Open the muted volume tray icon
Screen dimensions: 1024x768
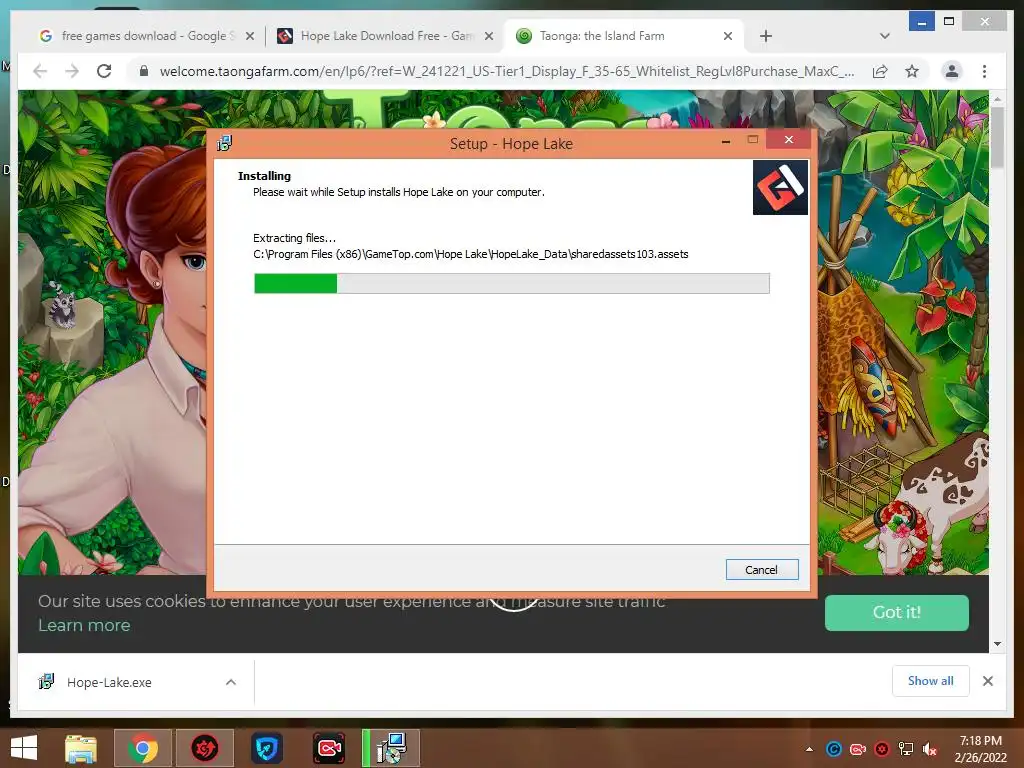click(x=930, y=749)
